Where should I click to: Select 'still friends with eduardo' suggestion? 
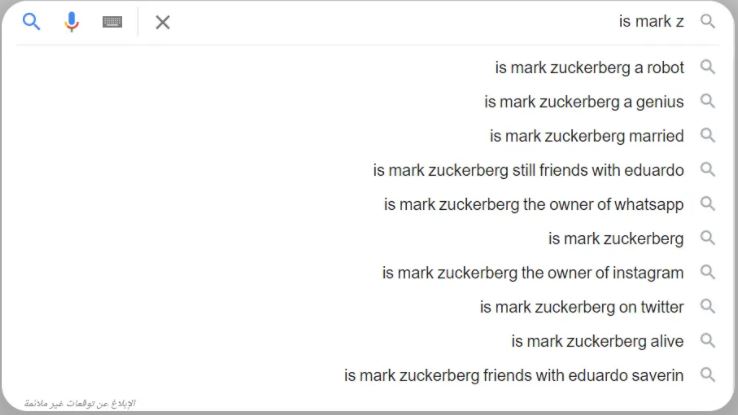528,170
